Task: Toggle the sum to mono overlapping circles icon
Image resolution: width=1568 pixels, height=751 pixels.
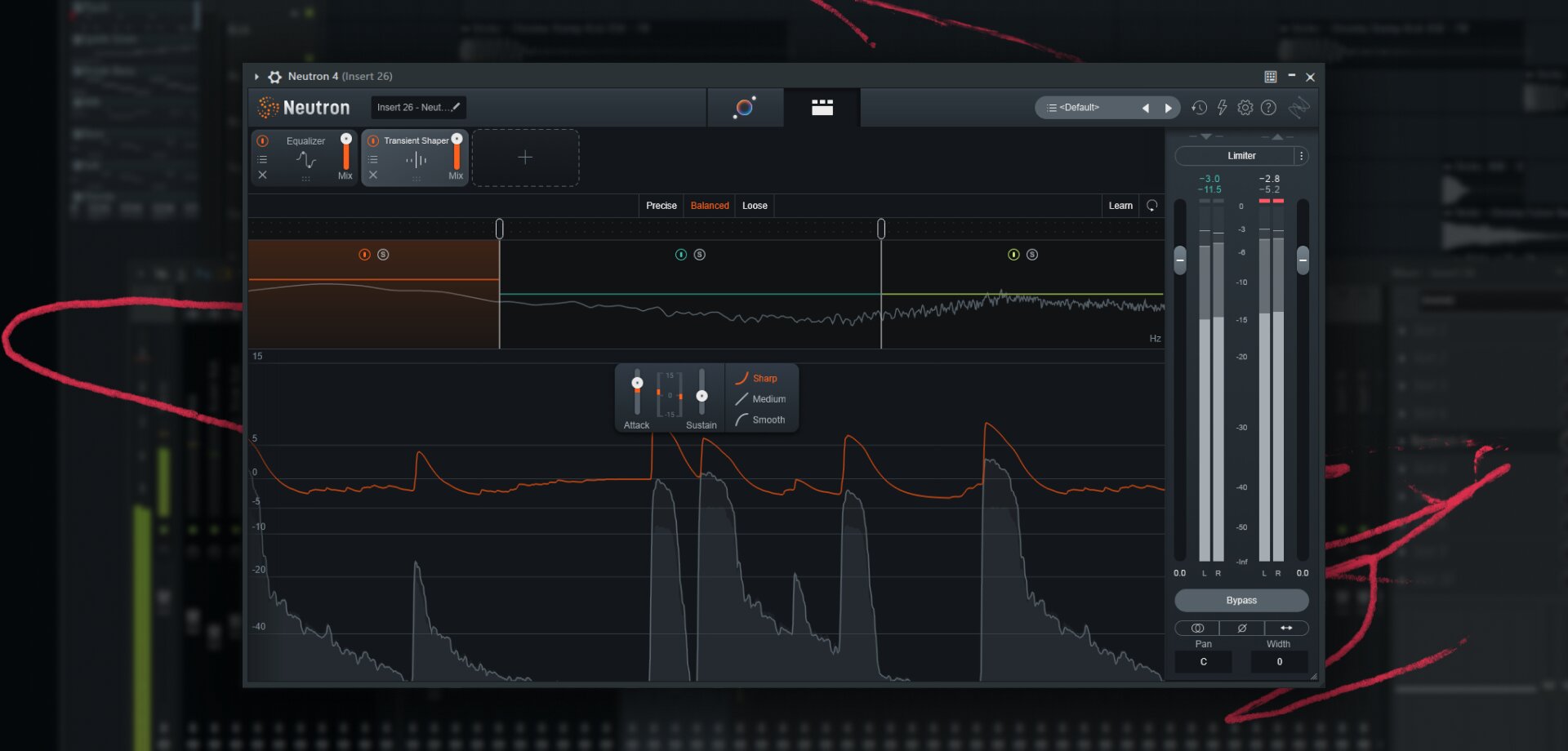Action: tap(1197, 628)
